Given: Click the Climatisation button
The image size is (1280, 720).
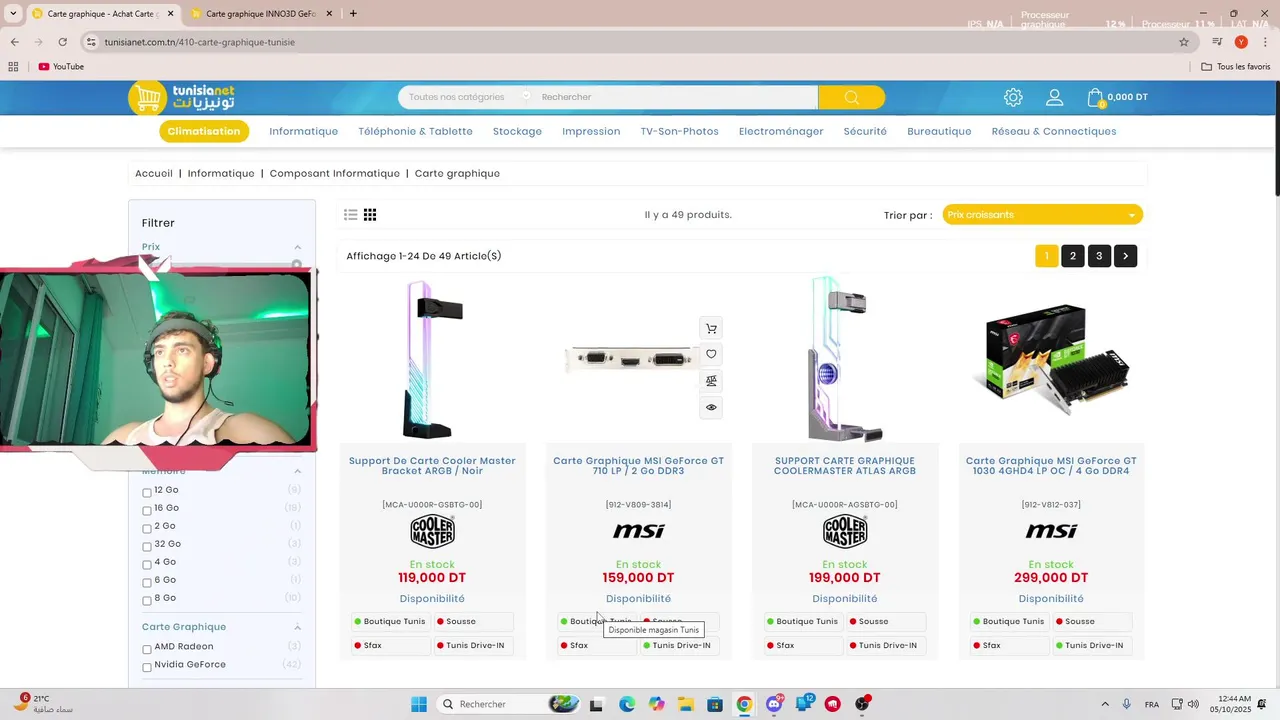Looking at the screenshot, I should pos(204,131).
